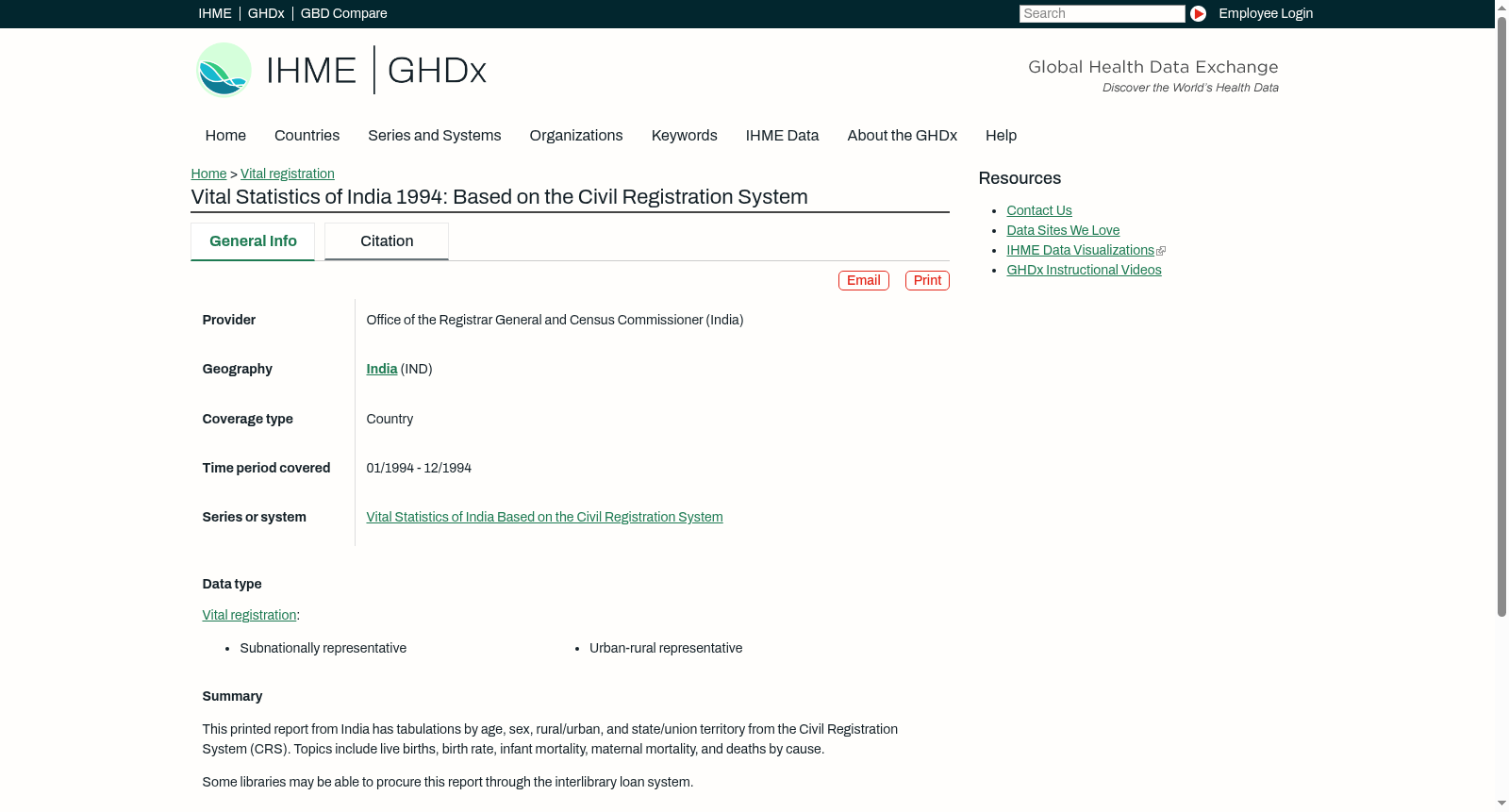Click the IHME leaf logo icon
This screenshot has height=812, width=1509.
pos(224,70)
